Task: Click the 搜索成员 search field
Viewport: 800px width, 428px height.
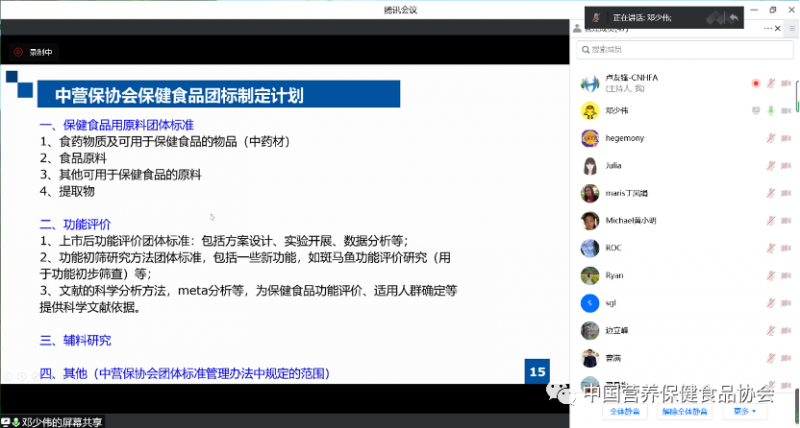Action: (685, 50)
